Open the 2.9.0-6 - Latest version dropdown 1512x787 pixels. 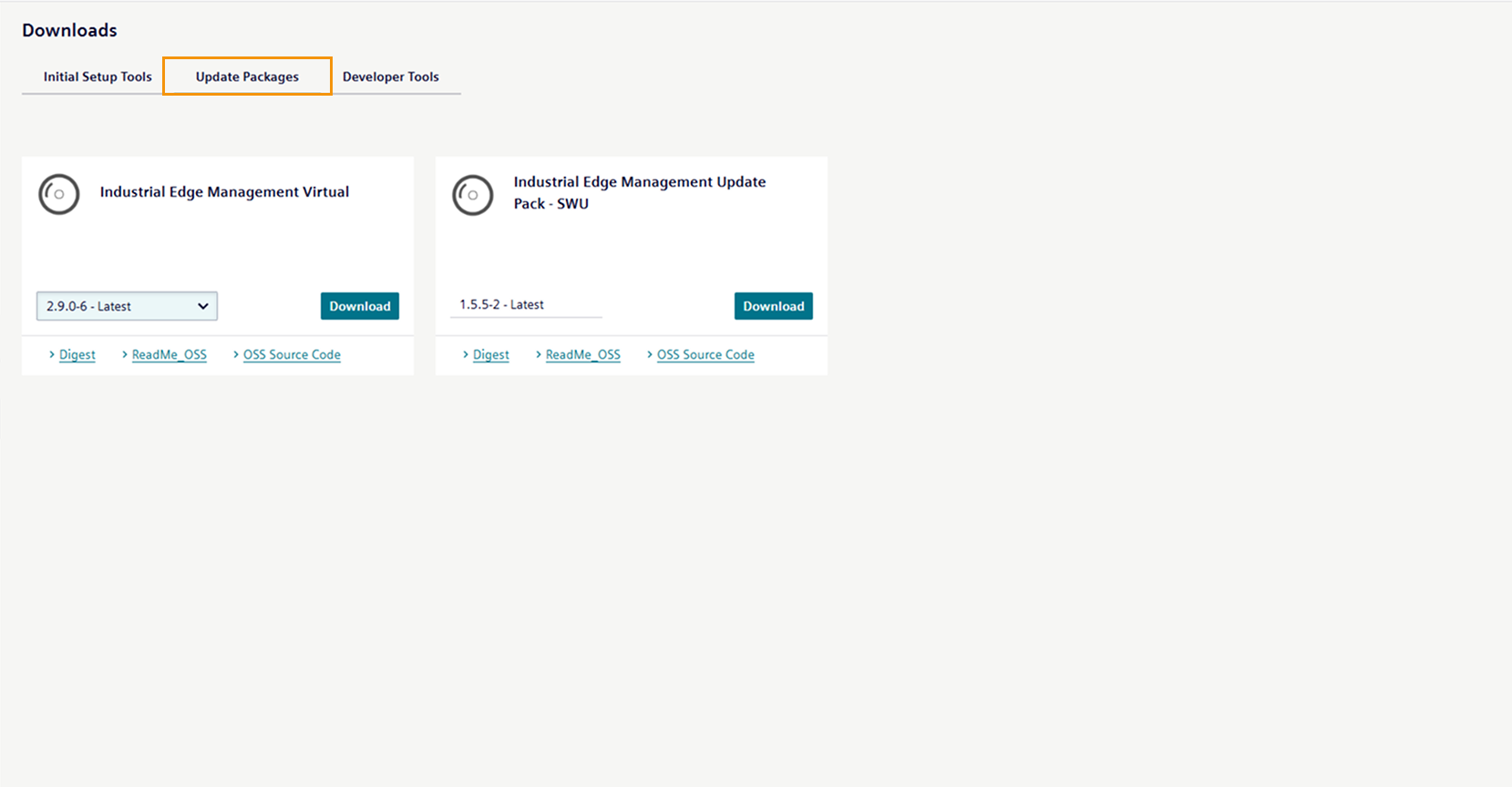pyautogui.click(x=127, y=306)
